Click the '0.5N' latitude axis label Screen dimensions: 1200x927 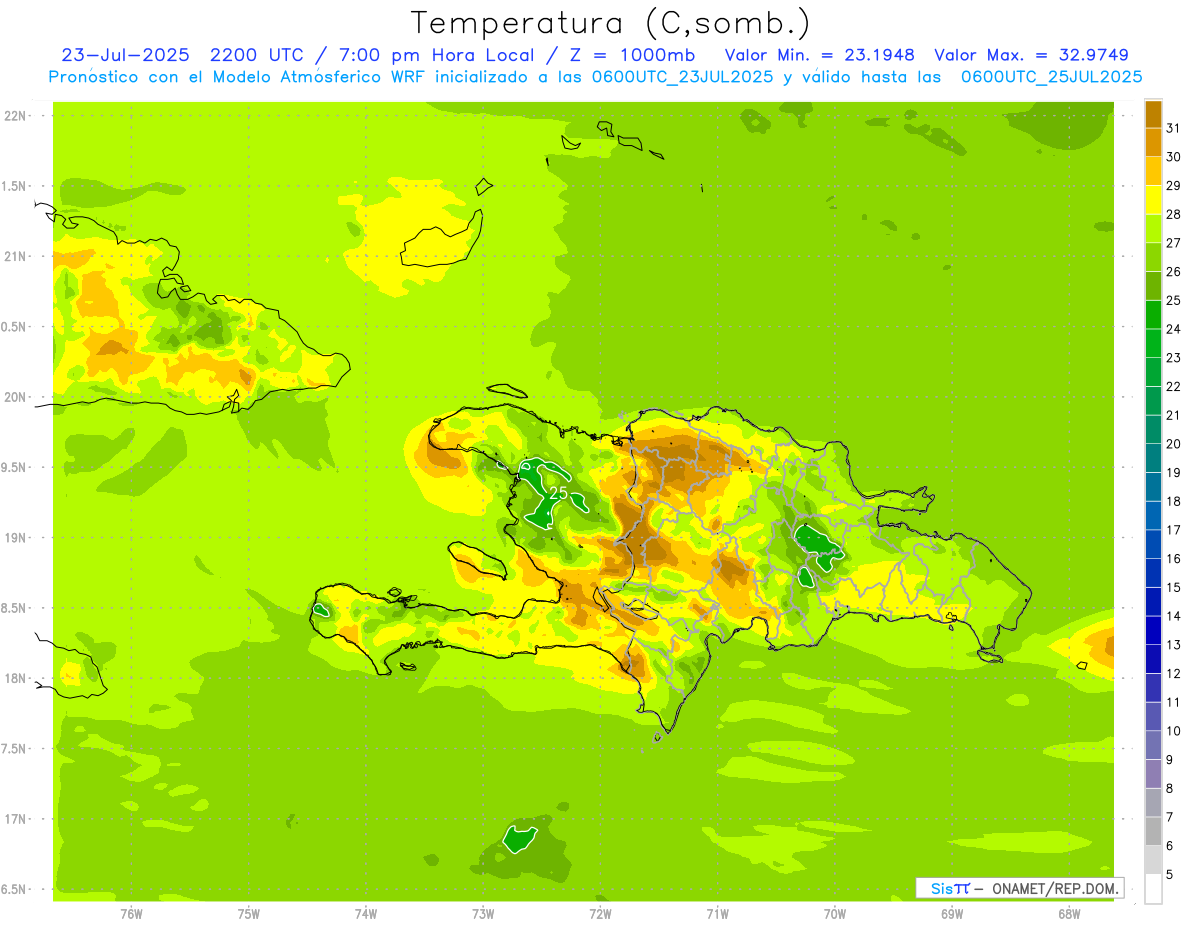pos(15,327)
